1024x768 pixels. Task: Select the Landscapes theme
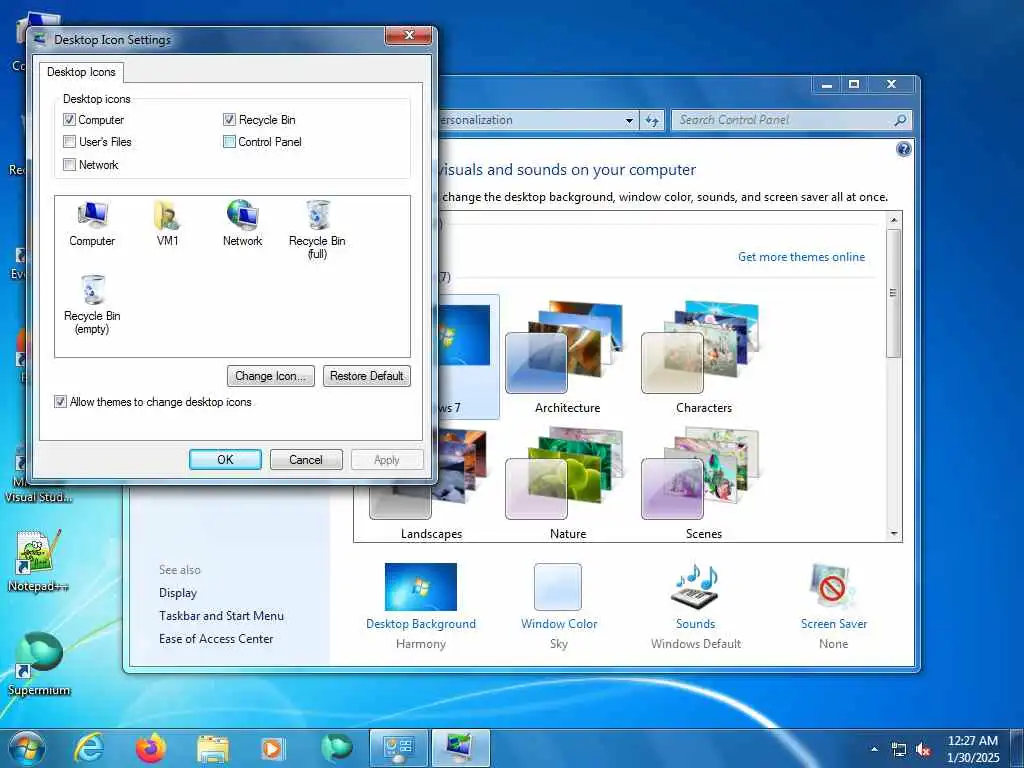click(431, 483)
